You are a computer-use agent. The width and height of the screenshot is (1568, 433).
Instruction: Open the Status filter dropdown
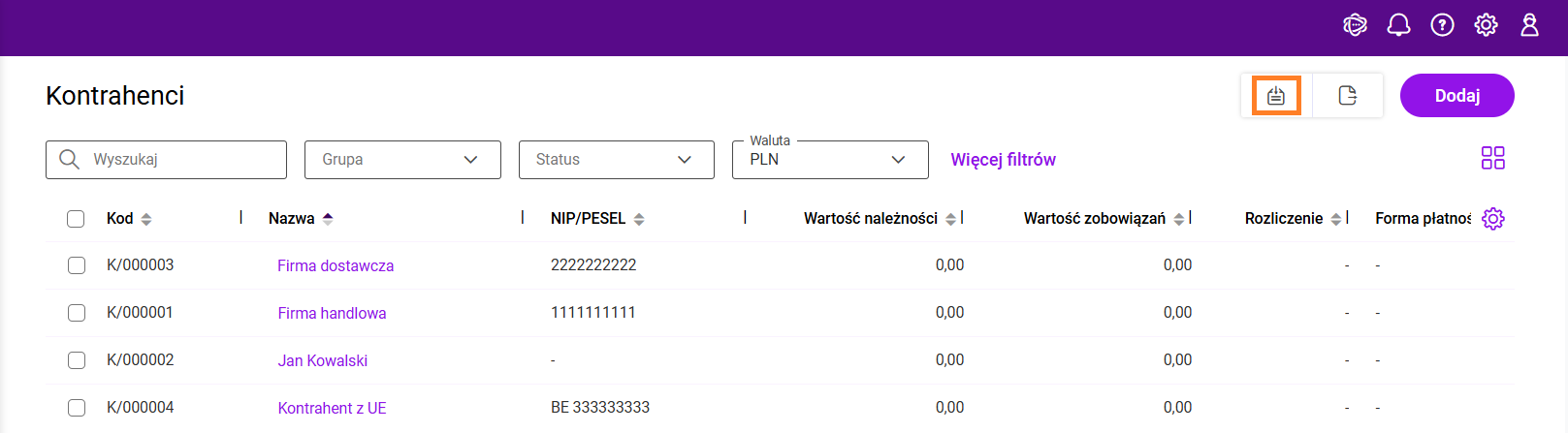(x=616, y=160)
